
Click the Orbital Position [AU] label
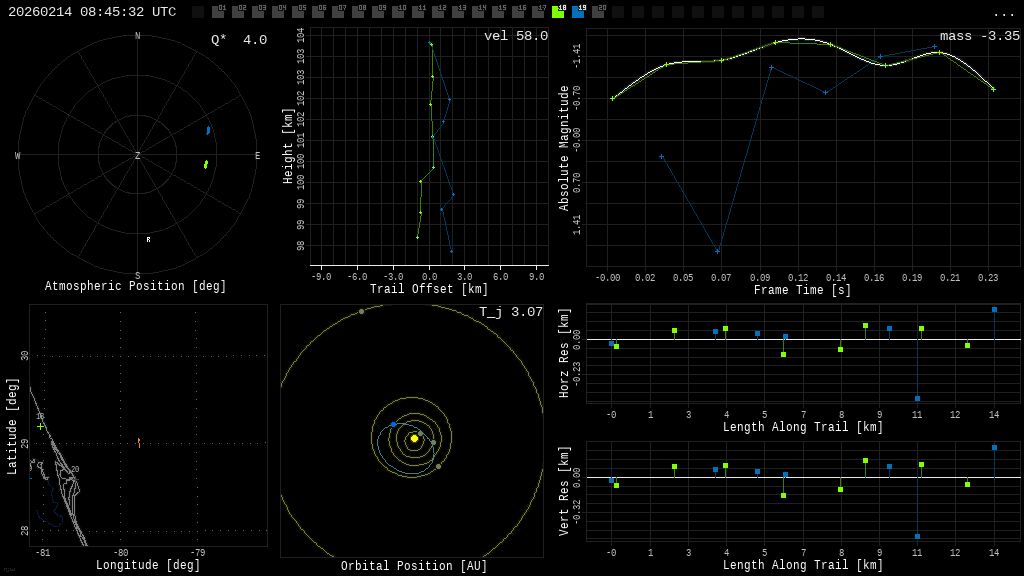(x=414, y=566)
